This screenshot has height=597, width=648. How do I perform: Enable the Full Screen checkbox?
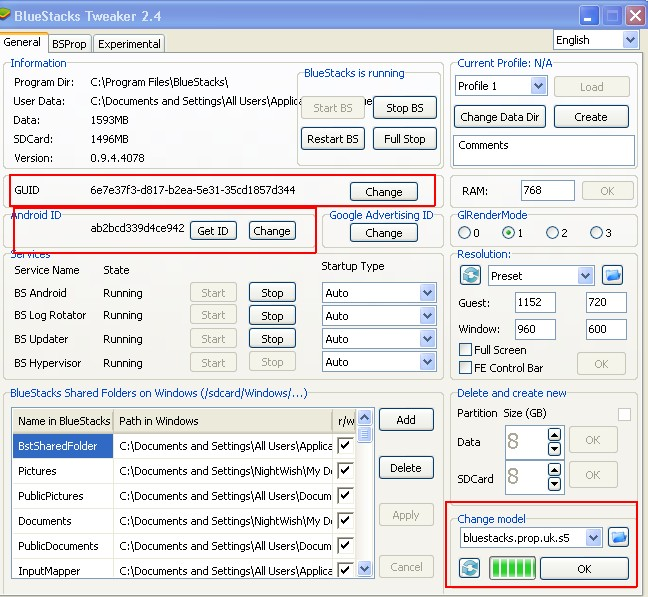(466, 350)
